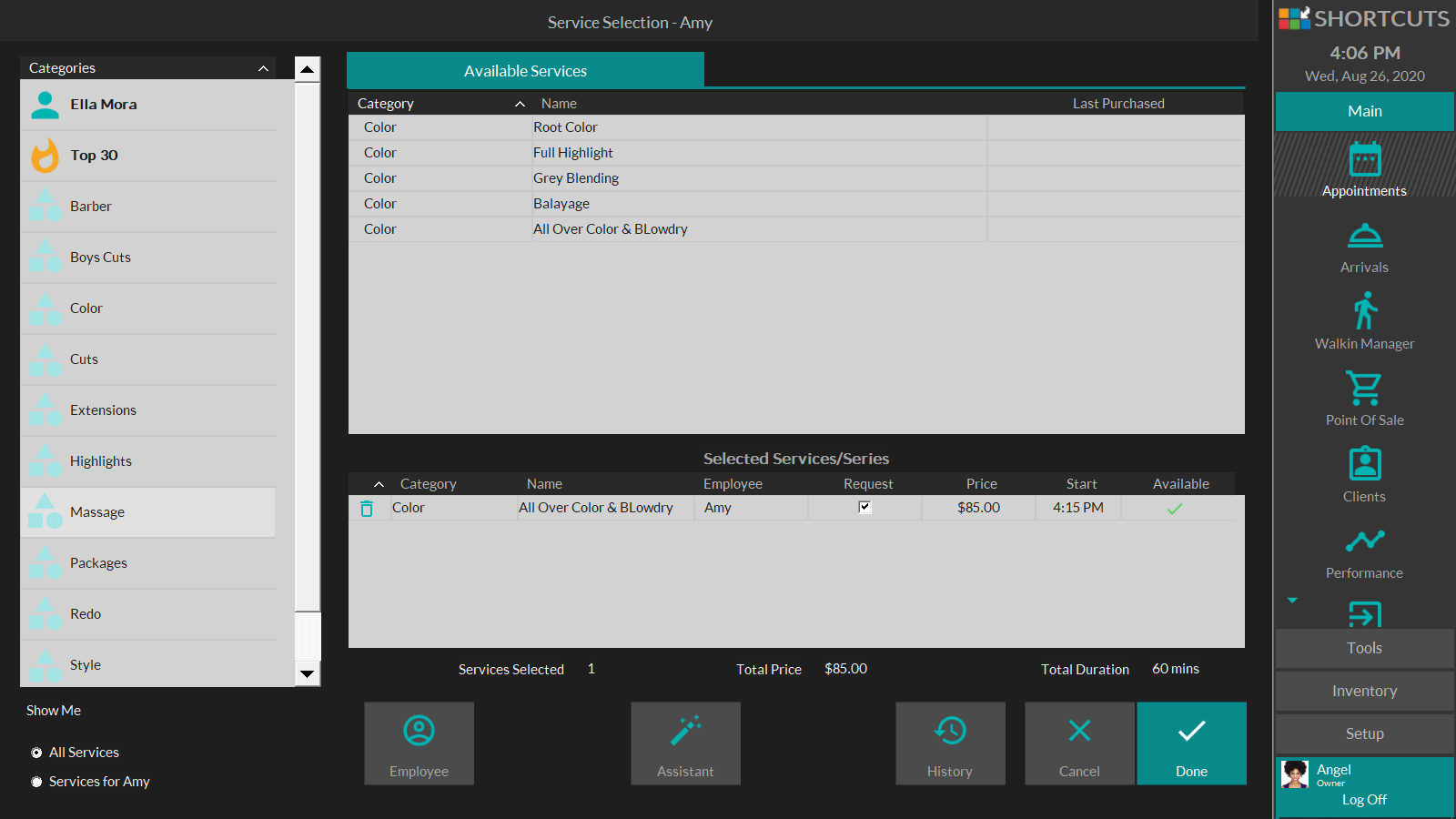Click the Massage category shapes icon
Image resolution: width=1456 pixels, height=819 pixels.
[45, 512]
